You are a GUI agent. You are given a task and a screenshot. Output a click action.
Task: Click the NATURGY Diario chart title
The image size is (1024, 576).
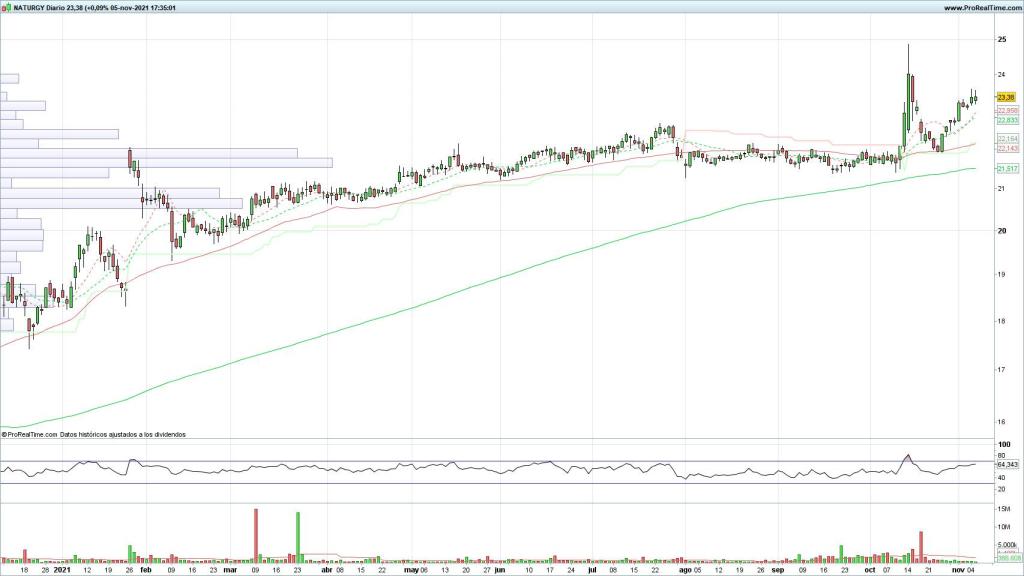[42, 7]
